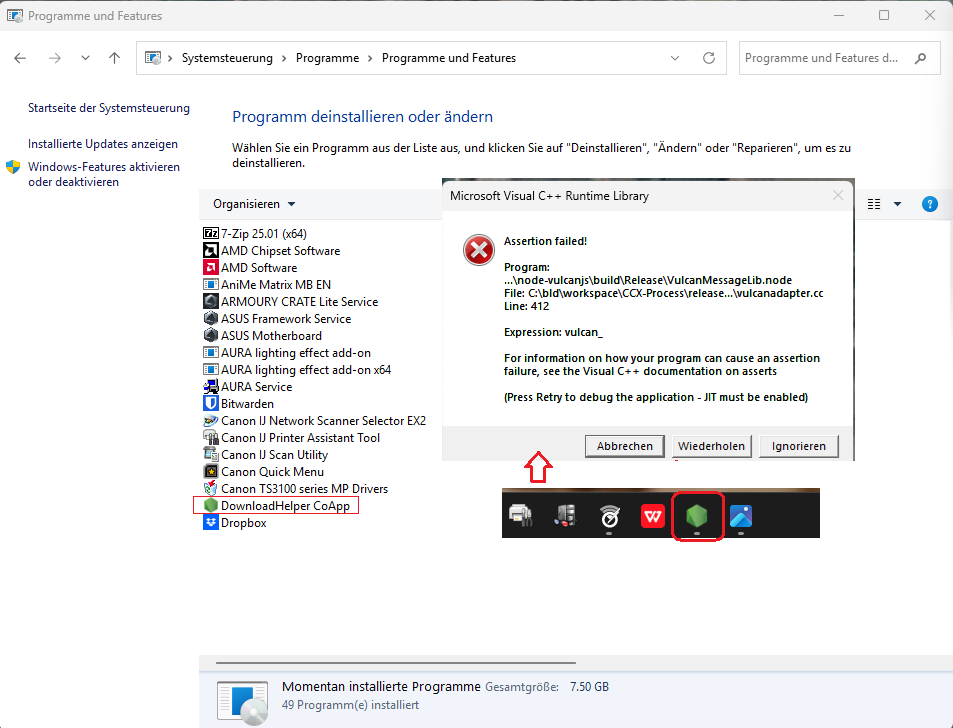
Task: Expand the address bar history dropdown
Action: 675,58
